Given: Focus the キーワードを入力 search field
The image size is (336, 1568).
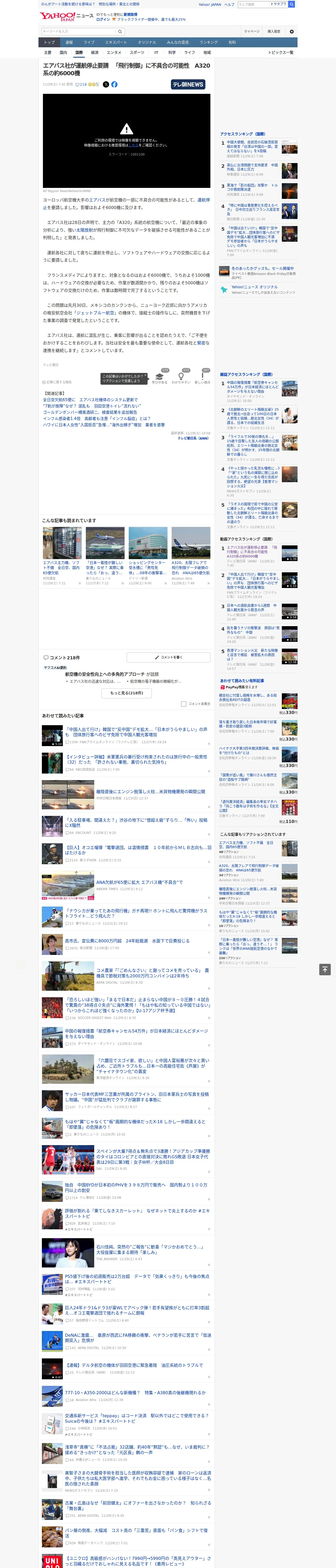Looking at the screenshot, I should (79, 32).
